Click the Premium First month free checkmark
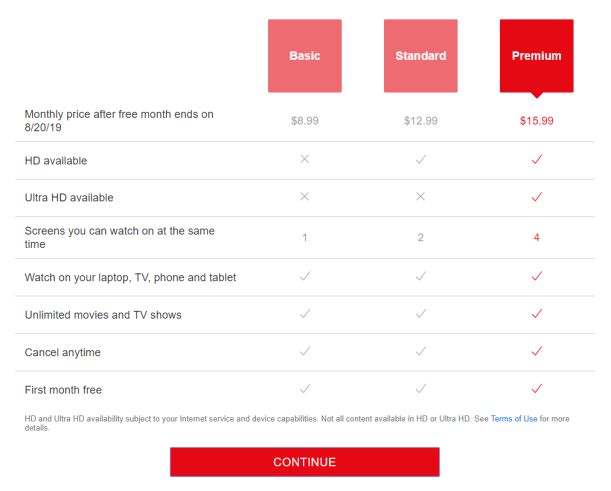 click(537, 388)
